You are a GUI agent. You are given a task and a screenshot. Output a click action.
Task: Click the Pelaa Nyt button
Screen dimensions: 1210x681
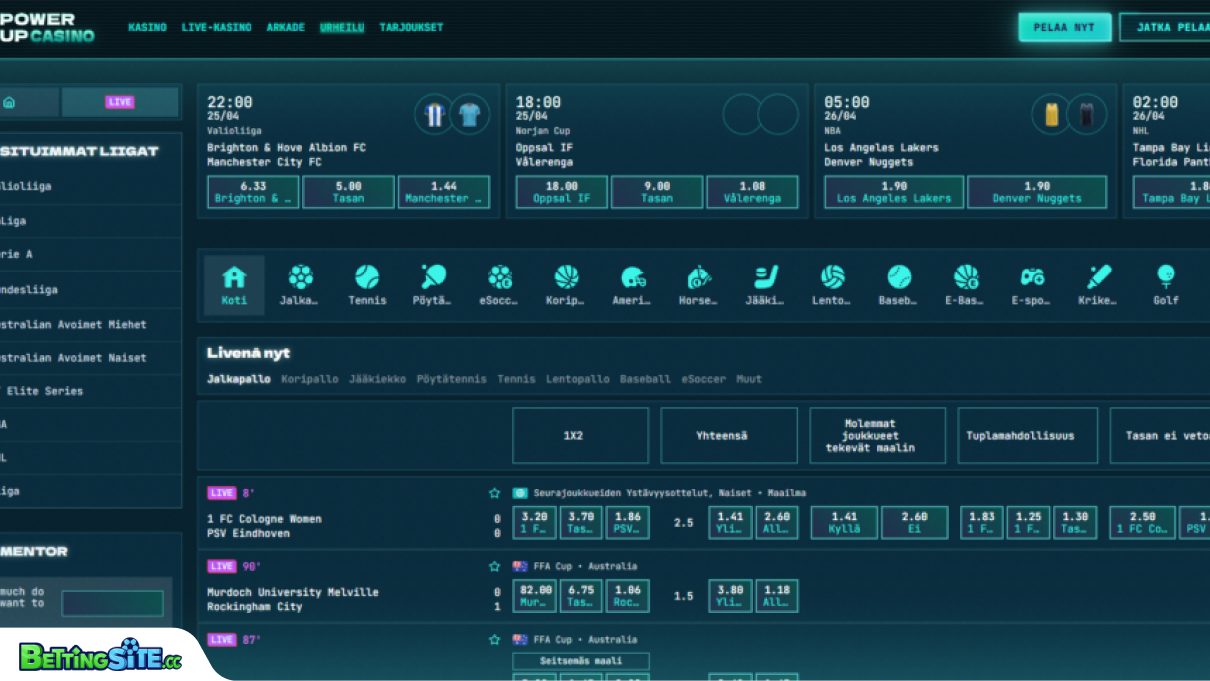(x=1065, y=27)
